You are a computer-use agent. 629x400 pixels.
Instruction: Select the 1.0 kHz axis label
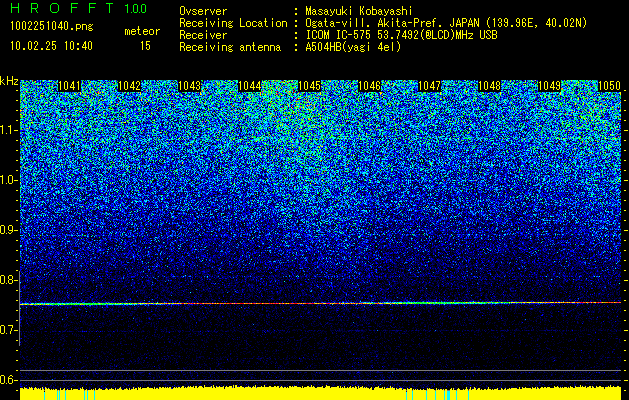click(8, 180)
